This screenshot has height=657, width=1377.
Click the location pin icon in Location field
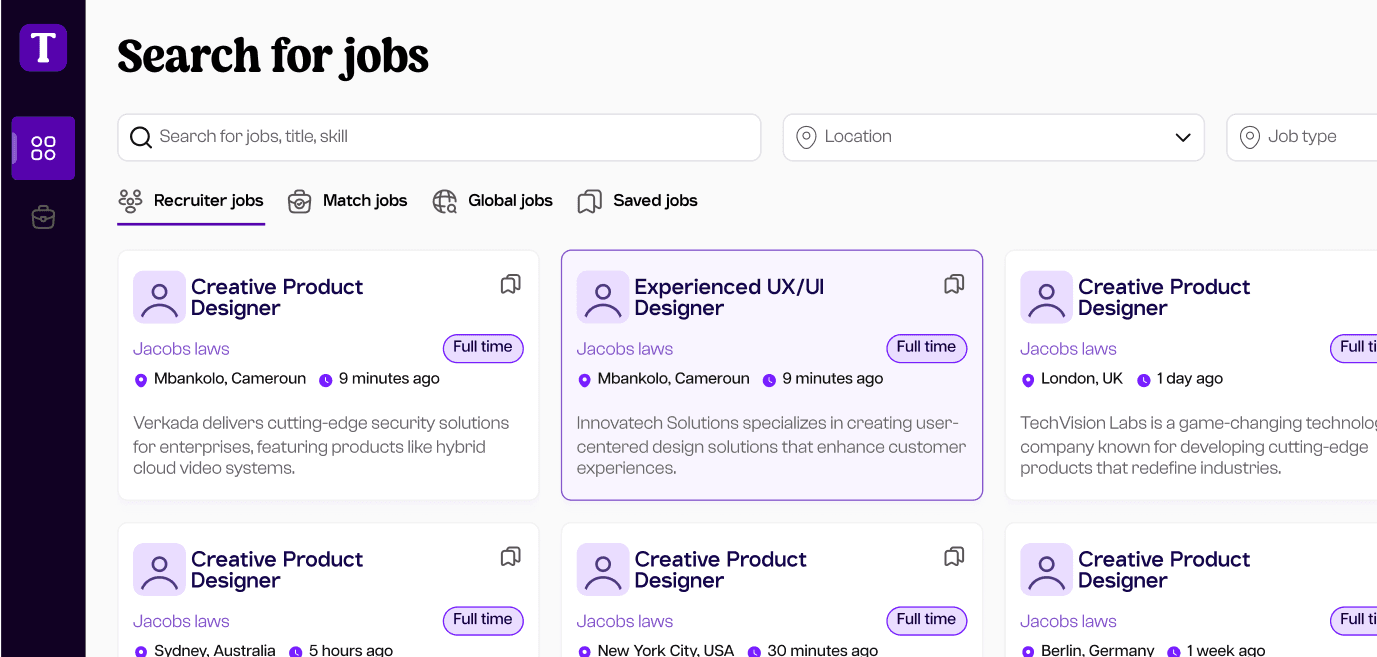point(806,137)
